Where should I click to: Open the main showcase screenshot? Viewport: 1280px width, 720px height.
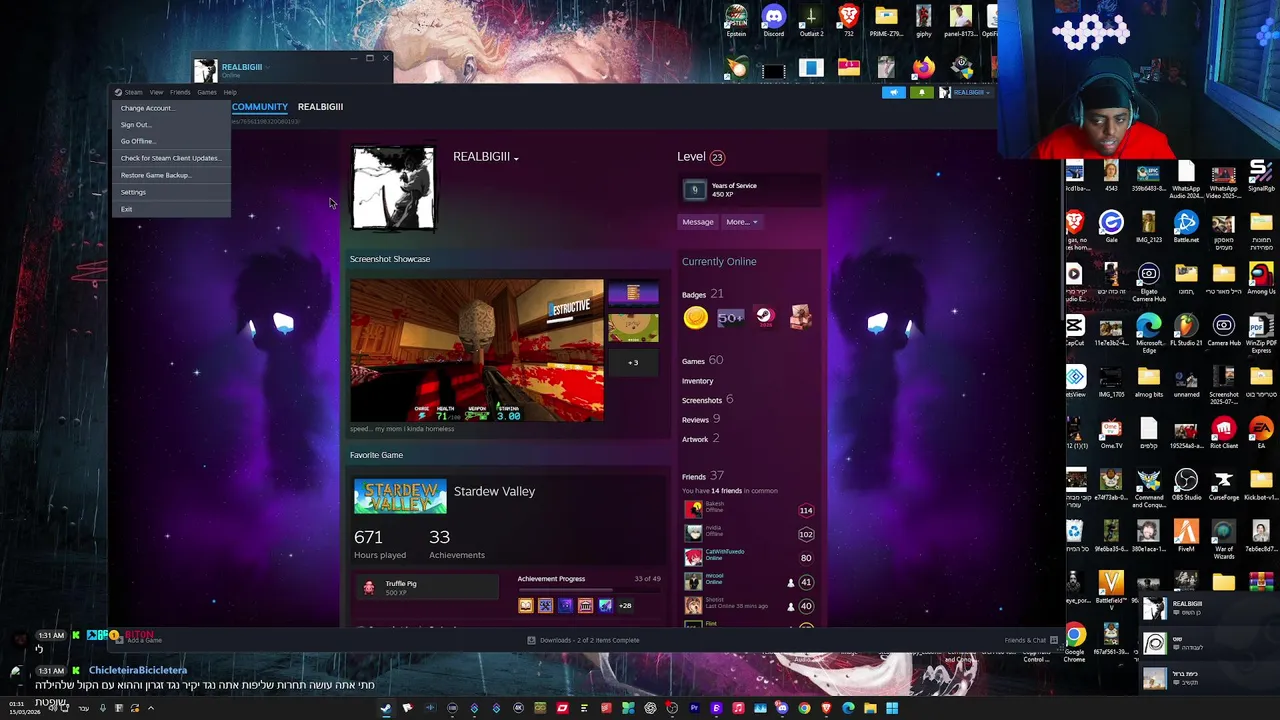477,351
